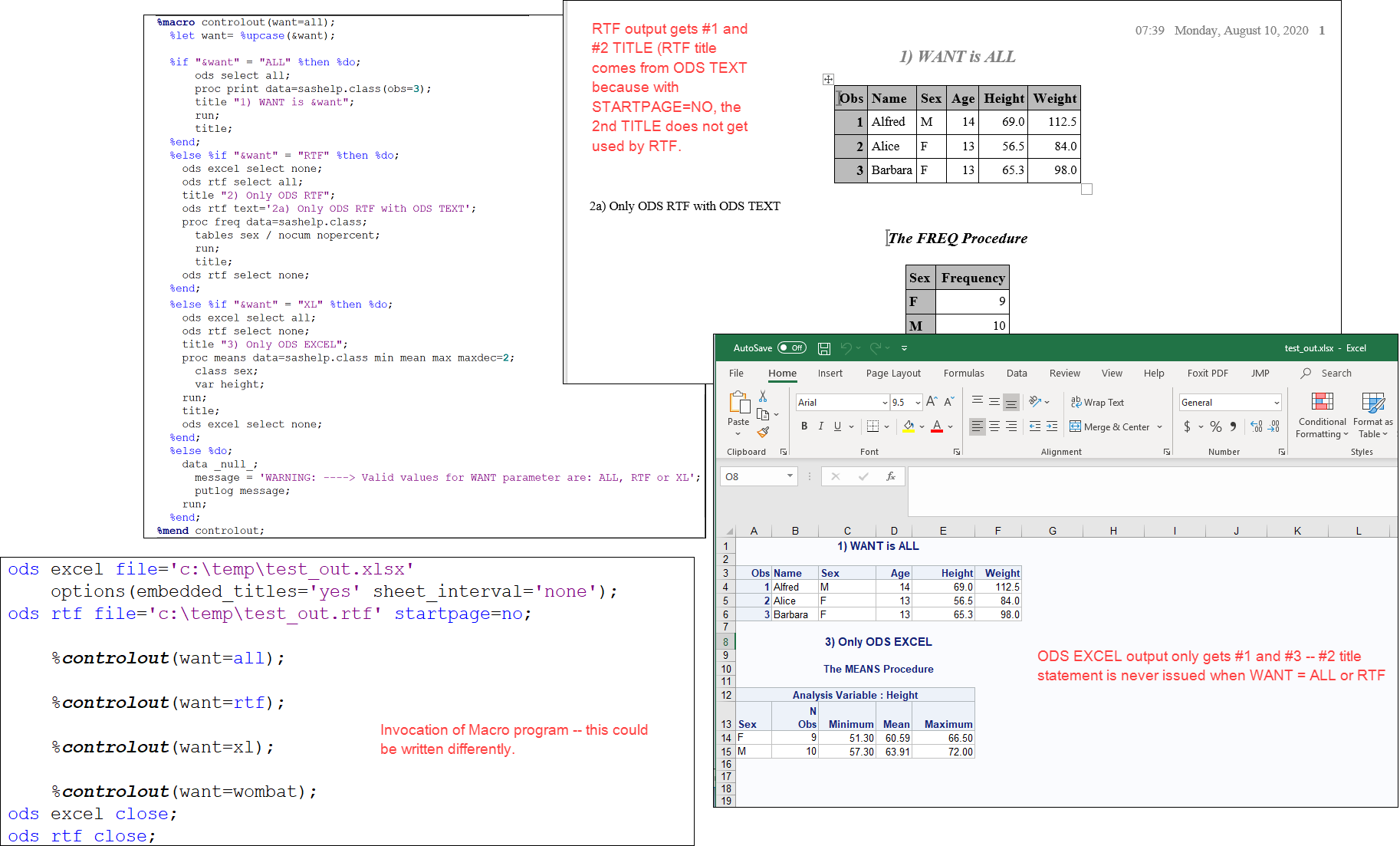Apply the yellow Fill Color swatch
This screenshot has height=846, width=1400.
point(909,426)
